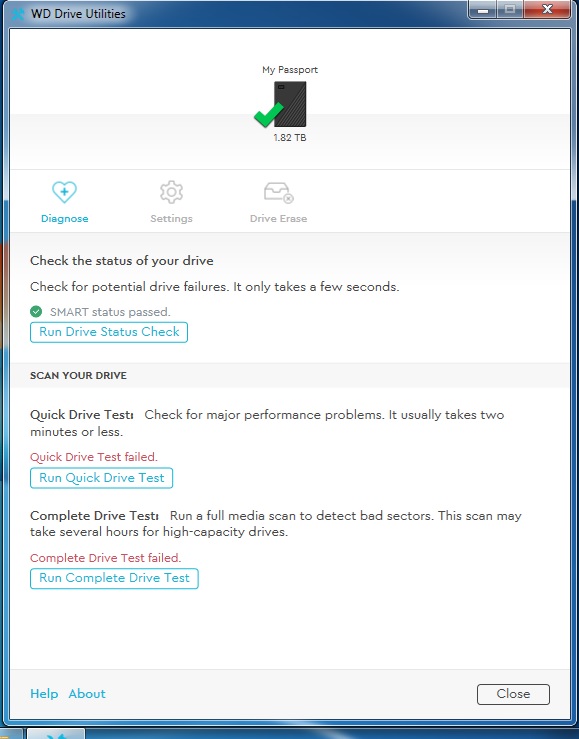The image size is (579, 739).
Task: Open the About link
Action: point(87,694)
